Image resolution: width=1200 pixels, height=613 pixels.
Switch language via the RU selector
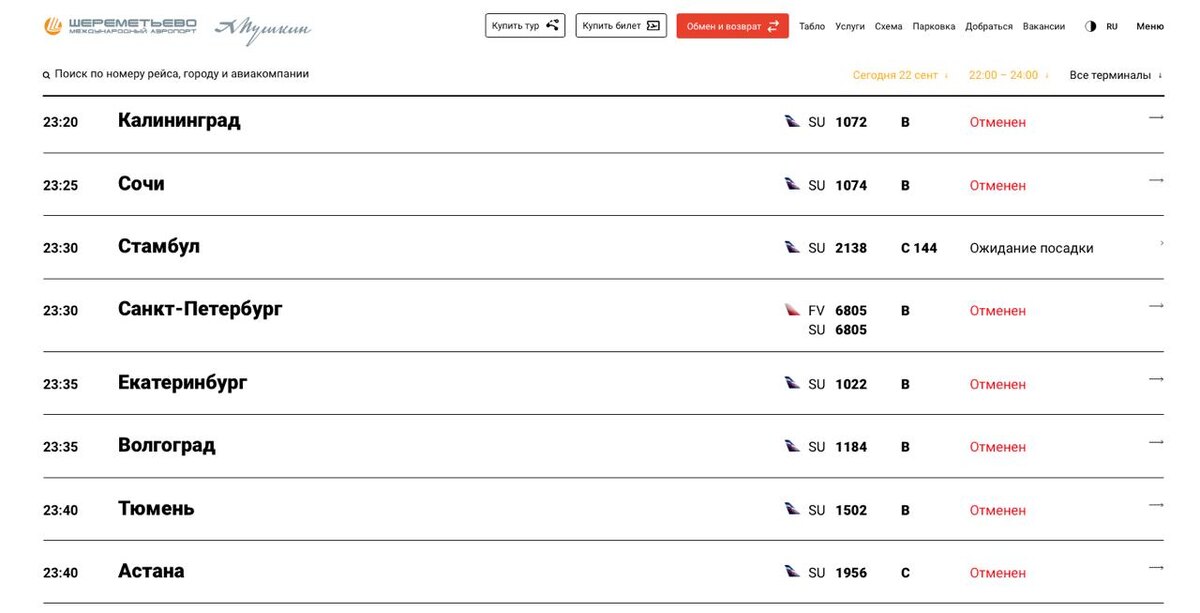pyautogui.click(x=1112, y=27)
